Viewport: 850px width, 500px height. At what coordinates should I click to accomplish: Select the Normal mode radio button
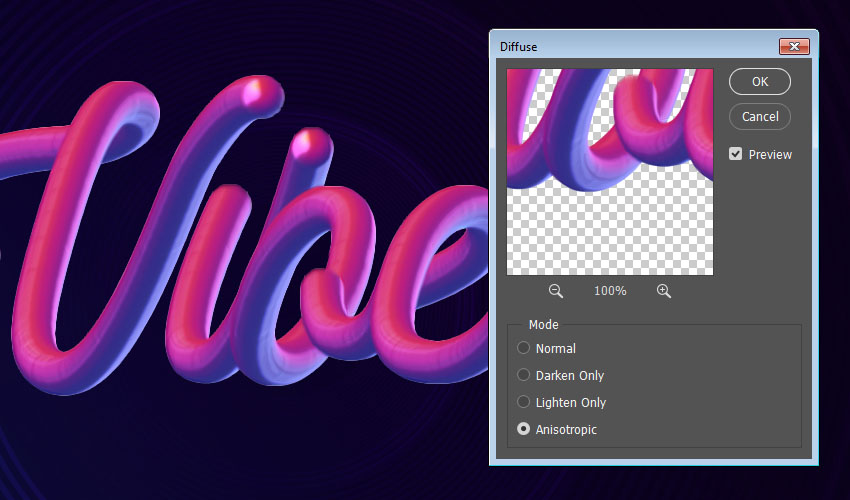(523, 348)
